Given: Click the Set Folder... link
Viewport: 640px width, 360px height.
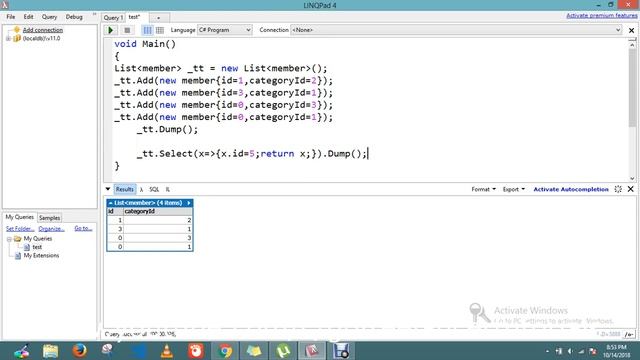Looking at the screenshot, I should [20, 229].
